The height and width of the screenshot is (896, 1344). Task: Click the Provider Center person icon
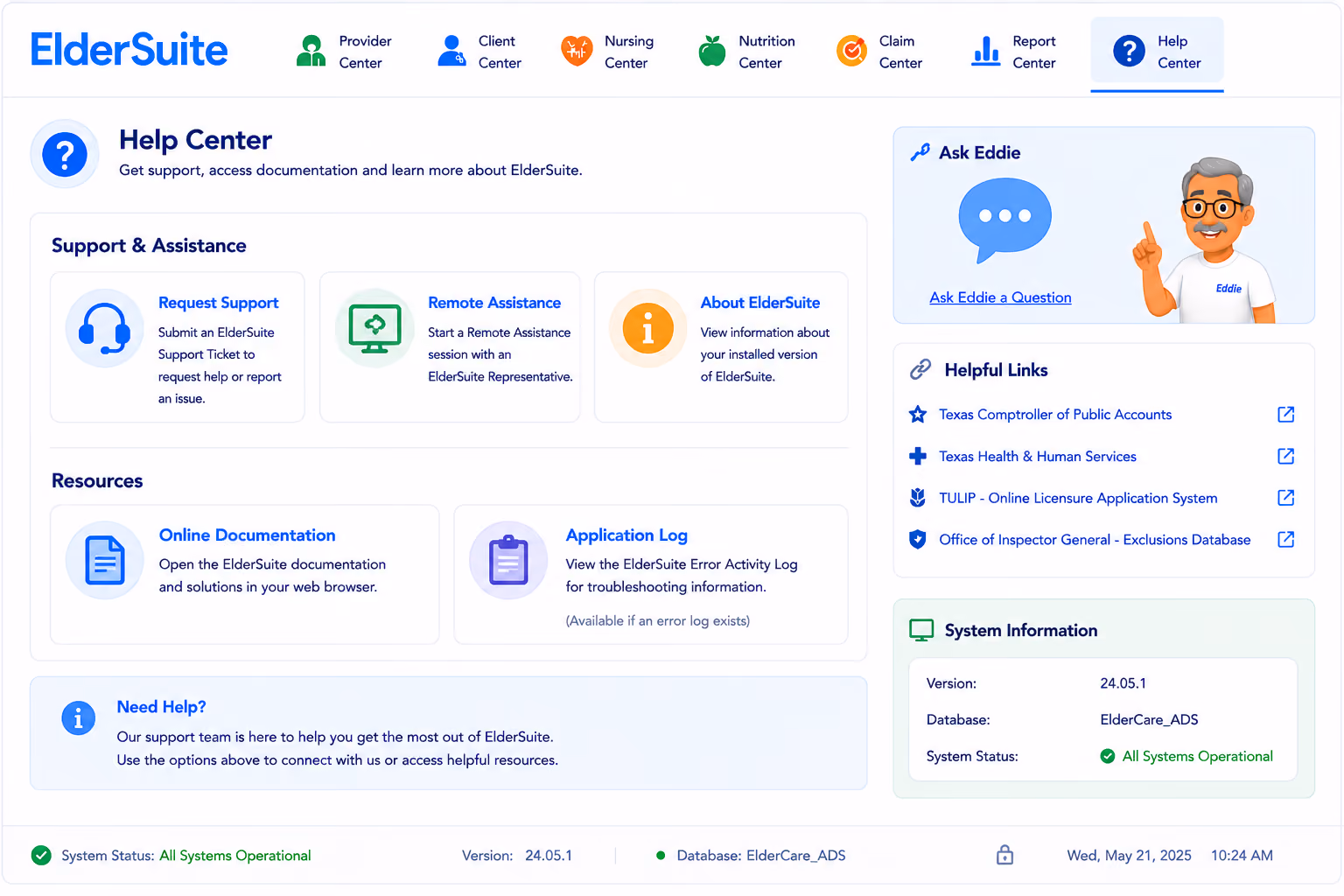311,51
